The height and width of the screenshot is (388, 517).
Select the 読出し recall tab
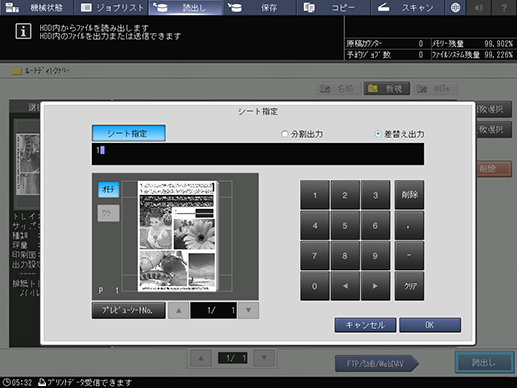(185, 7)
